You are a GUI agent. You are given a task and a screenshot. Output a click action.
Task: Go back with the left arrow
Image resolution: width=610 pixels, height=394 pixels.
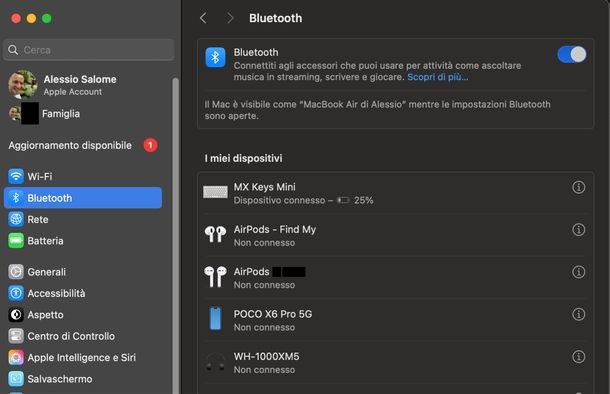[203, 18]
